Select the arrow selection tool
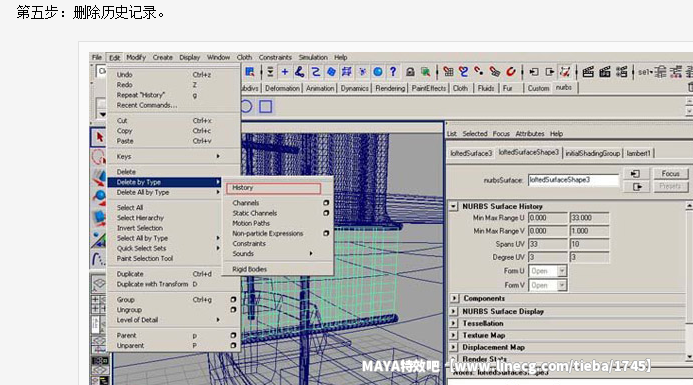Image resolution: width=693 pixels, height=385 pixels. (x=99, y=137)
